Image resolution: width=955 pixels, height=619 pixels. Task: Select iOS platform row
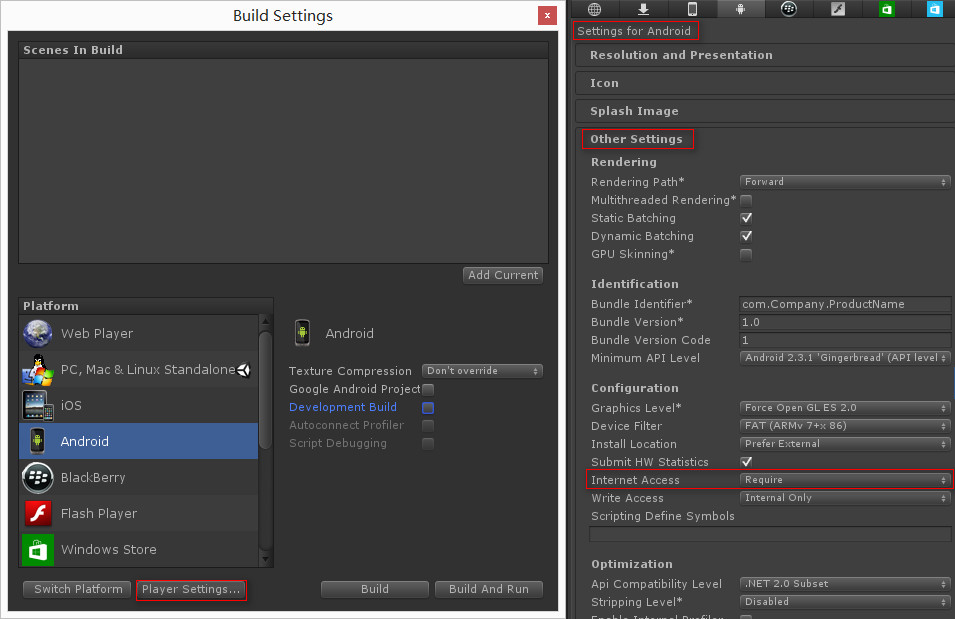[139, 405]
